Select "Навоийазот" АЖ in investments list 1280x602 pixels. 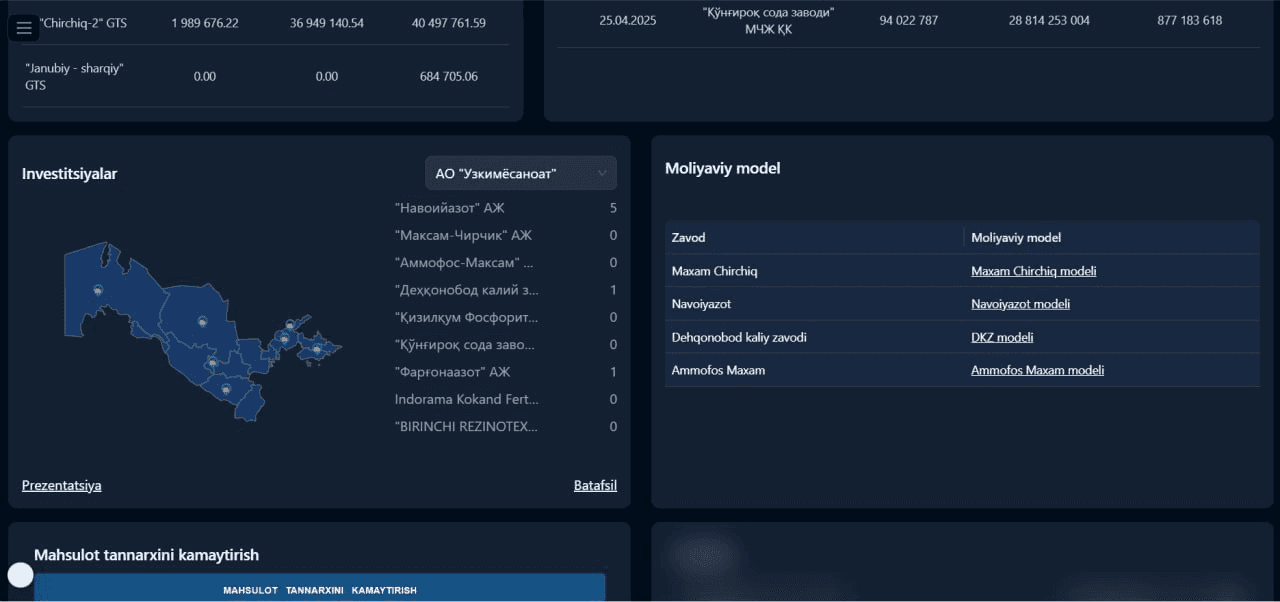click(506, 208)
